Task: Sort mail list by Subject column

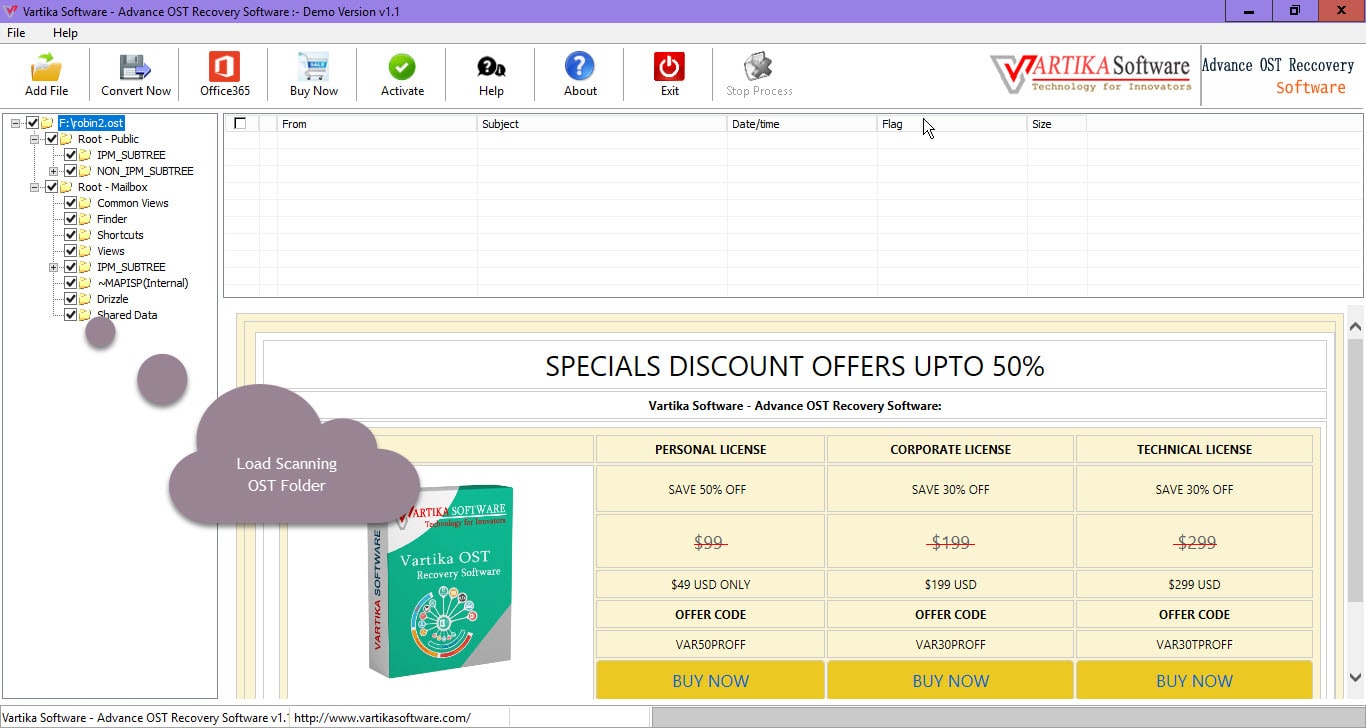Action: pyautogui.click(x=602, y=124)
